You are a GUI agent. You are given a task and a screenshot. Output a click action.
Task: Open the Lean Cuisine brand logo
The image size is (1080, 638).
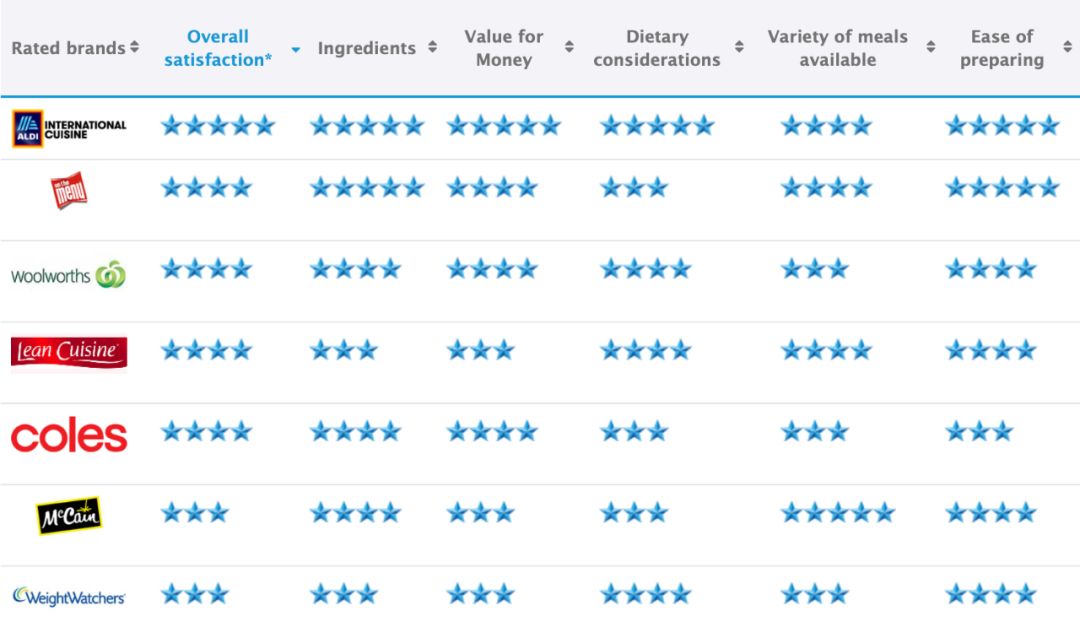pyautogui.click(x=69, y=352)
